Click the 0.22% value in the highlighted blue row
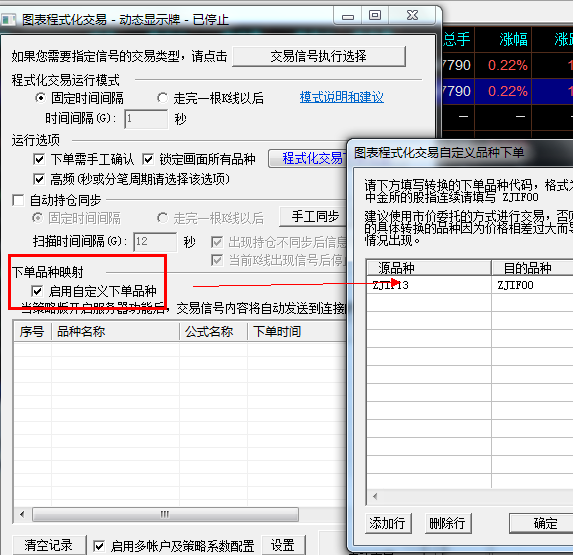Screen dimensions: 573x555 (x=508, y=91)
